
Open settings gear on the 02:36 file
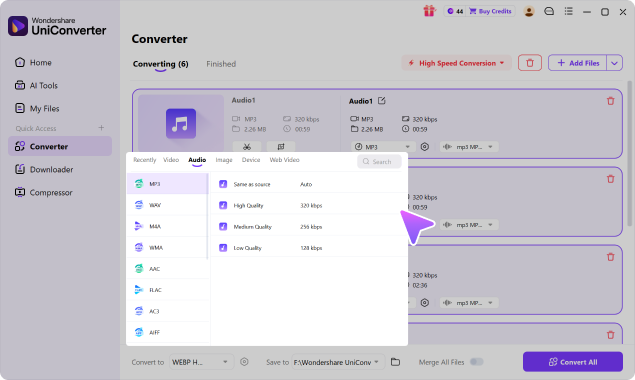(x=424, y=303)
